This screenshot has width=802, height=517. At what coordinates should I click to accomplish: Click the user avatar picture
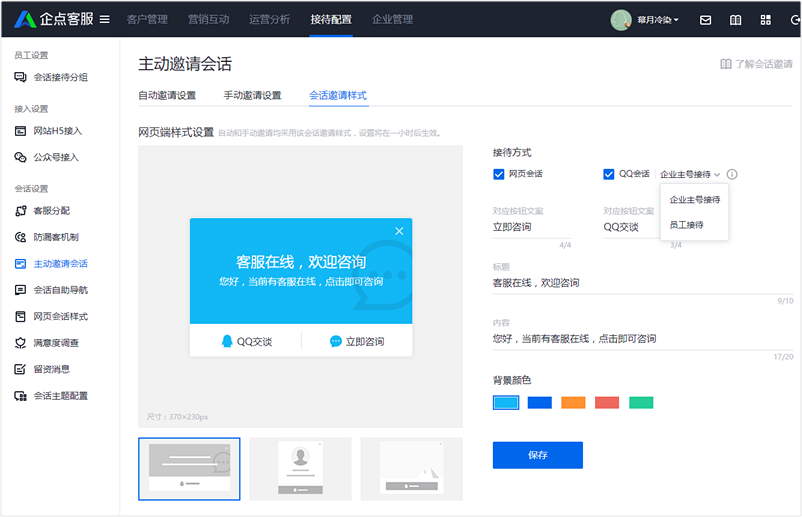[621, 20]
